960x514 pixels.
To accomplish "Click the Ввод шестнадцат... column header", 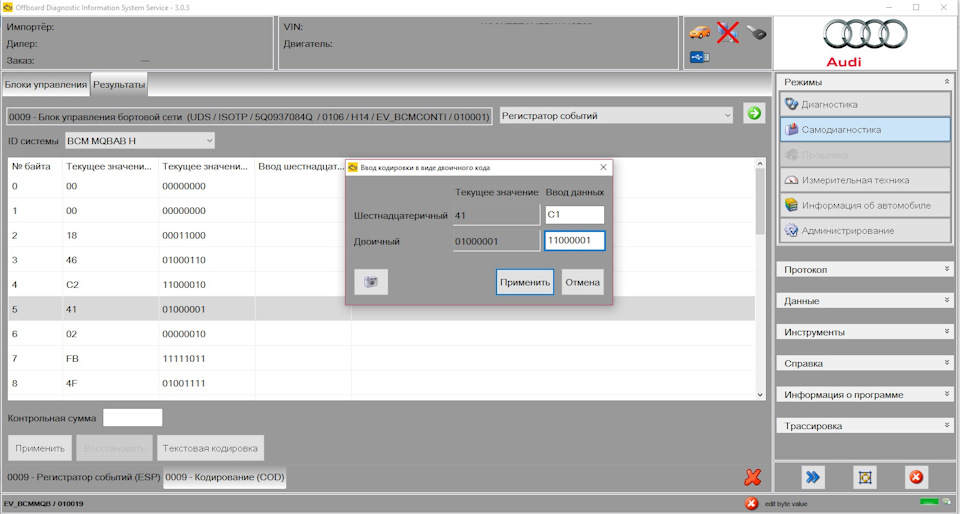I will [x=301, y=166].
